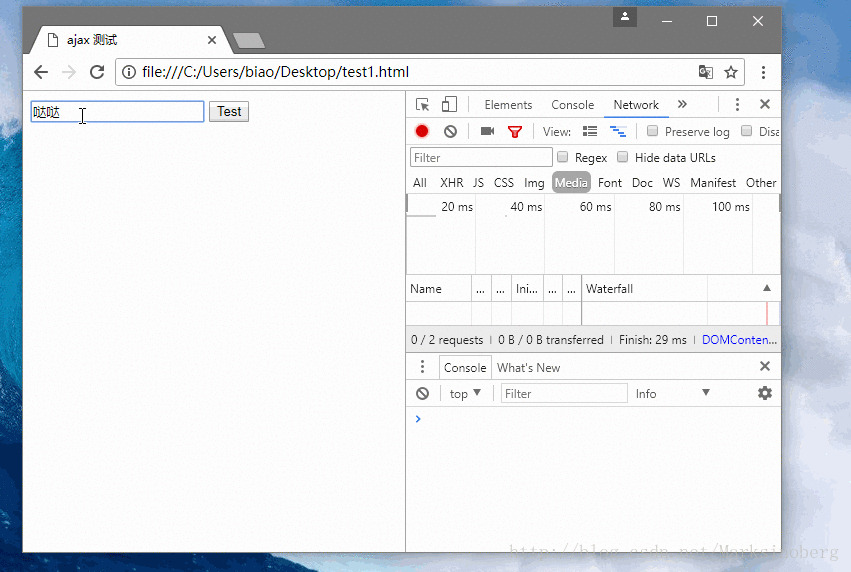The image size is (851, 572).
Task: Click the inspect element picker icon
Action: coord(422,105)
